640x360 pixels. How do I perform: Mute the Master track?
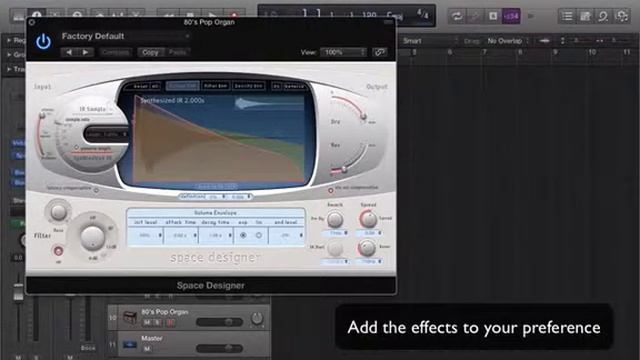tap(147, 349)
